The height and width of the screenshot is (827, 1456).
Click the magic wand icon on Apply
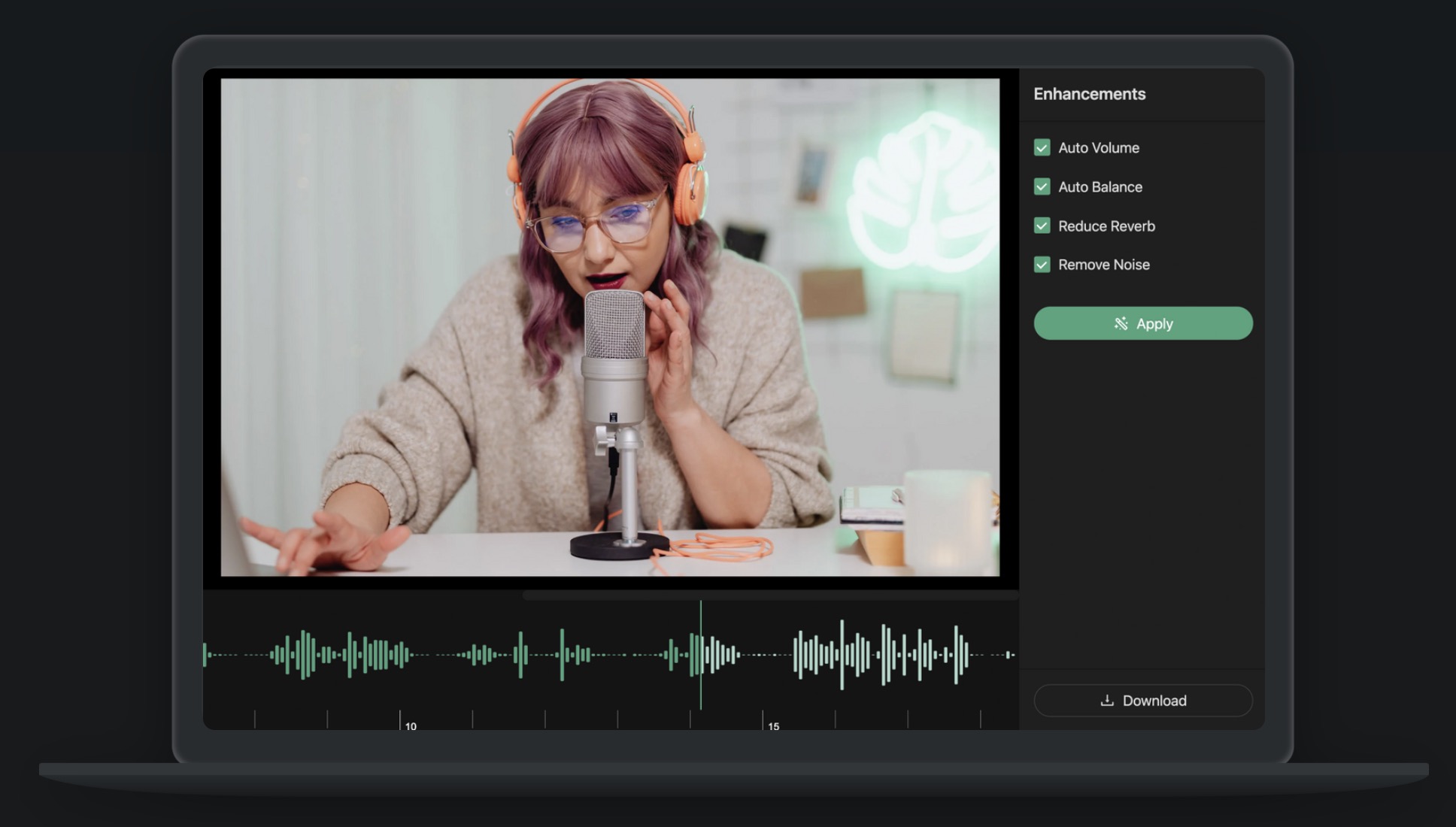[1121, 323]
